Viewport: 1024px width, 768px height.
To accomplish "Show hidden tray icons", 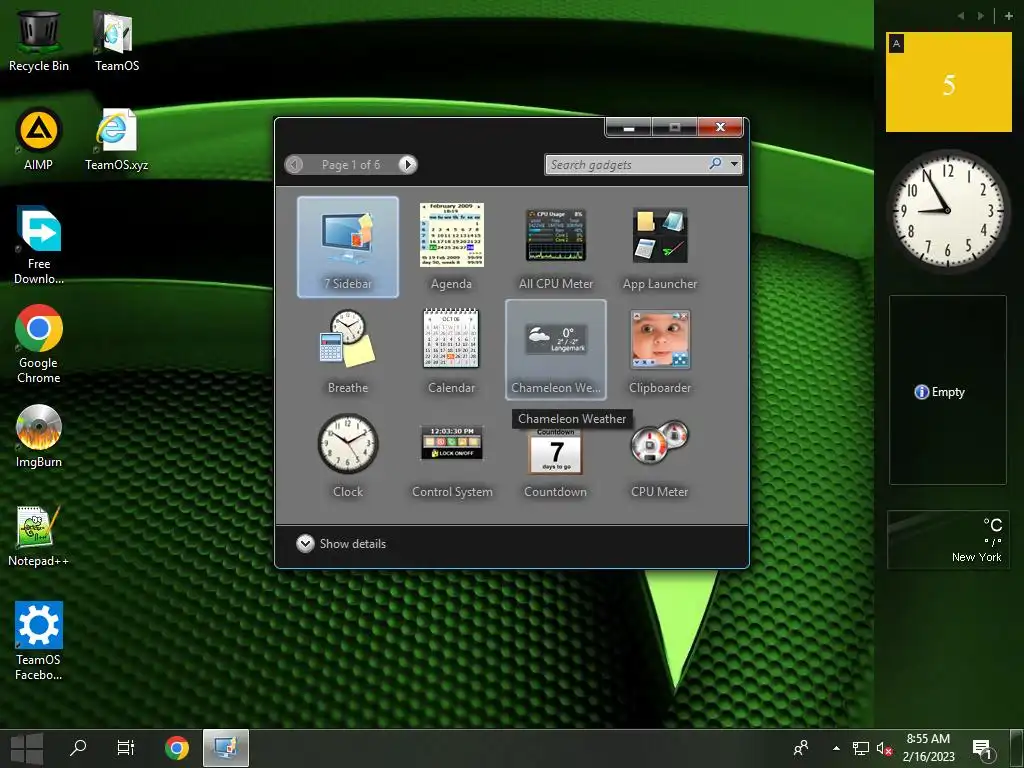I will (836, 748).
